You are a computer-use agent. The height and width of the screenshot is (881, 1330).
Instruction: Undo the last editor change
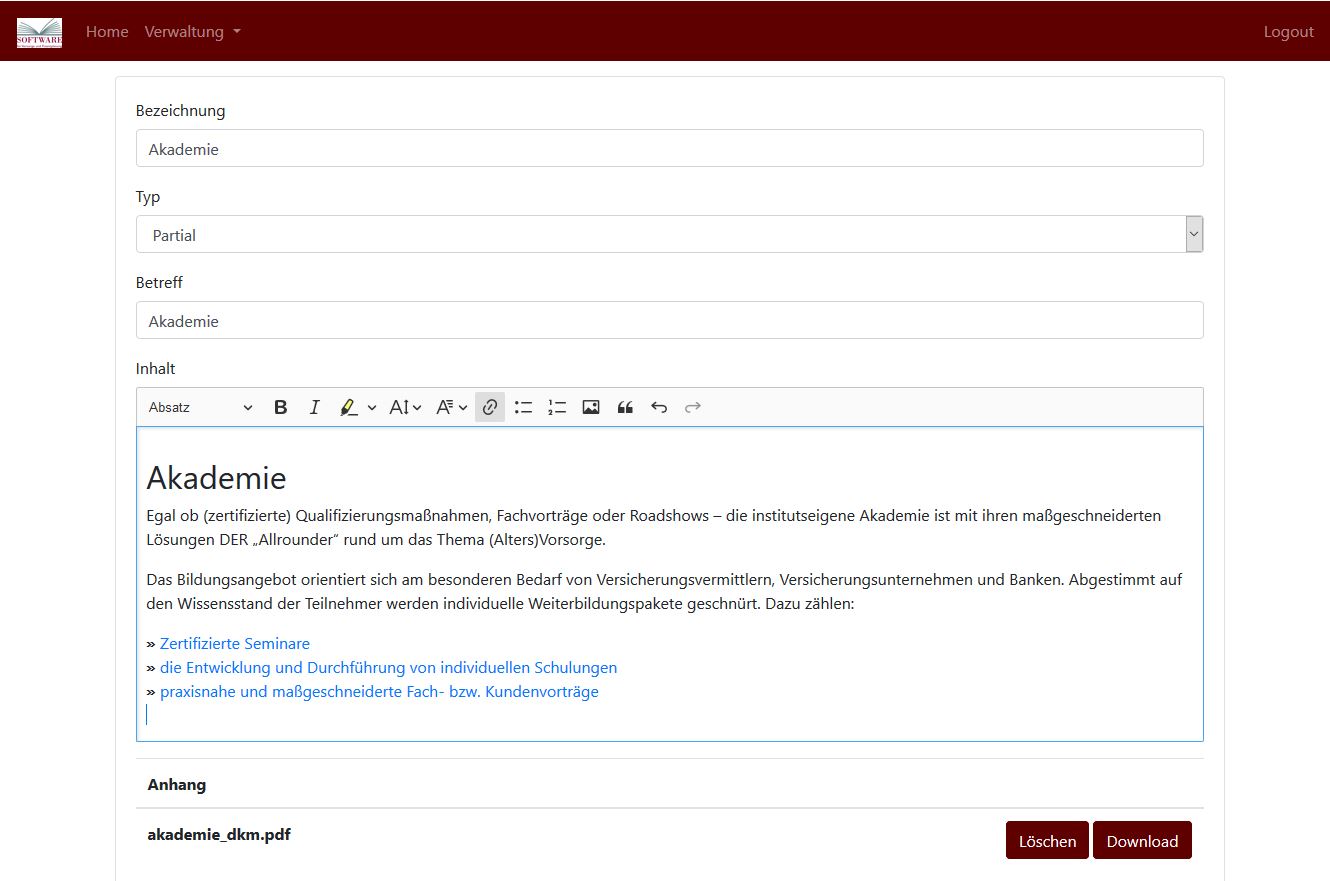659,407
